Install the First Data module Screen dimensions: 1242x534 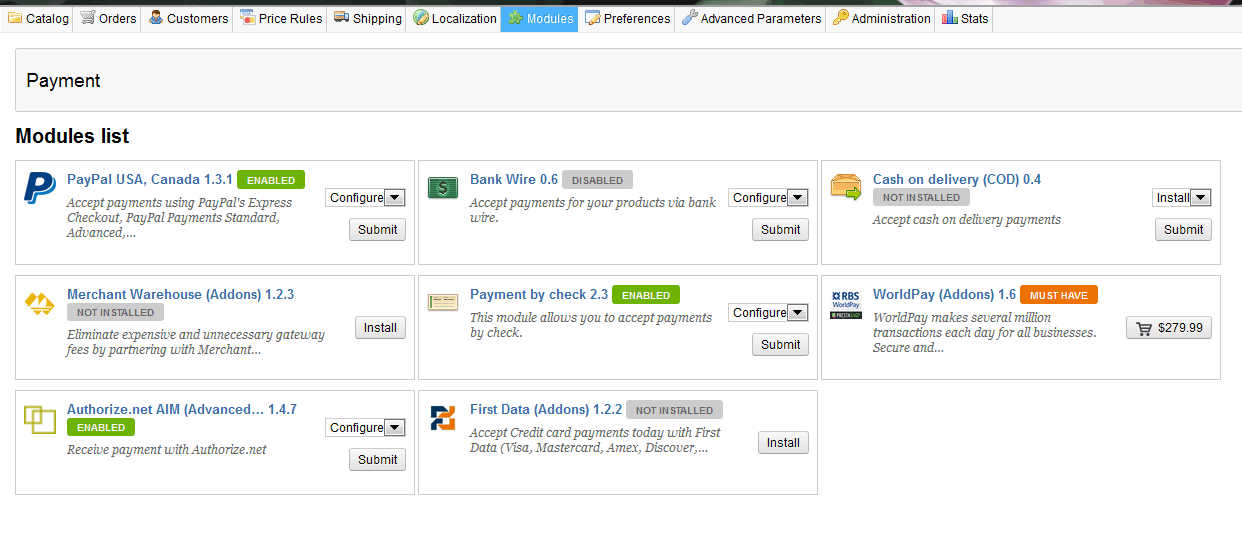click(783, 442)
